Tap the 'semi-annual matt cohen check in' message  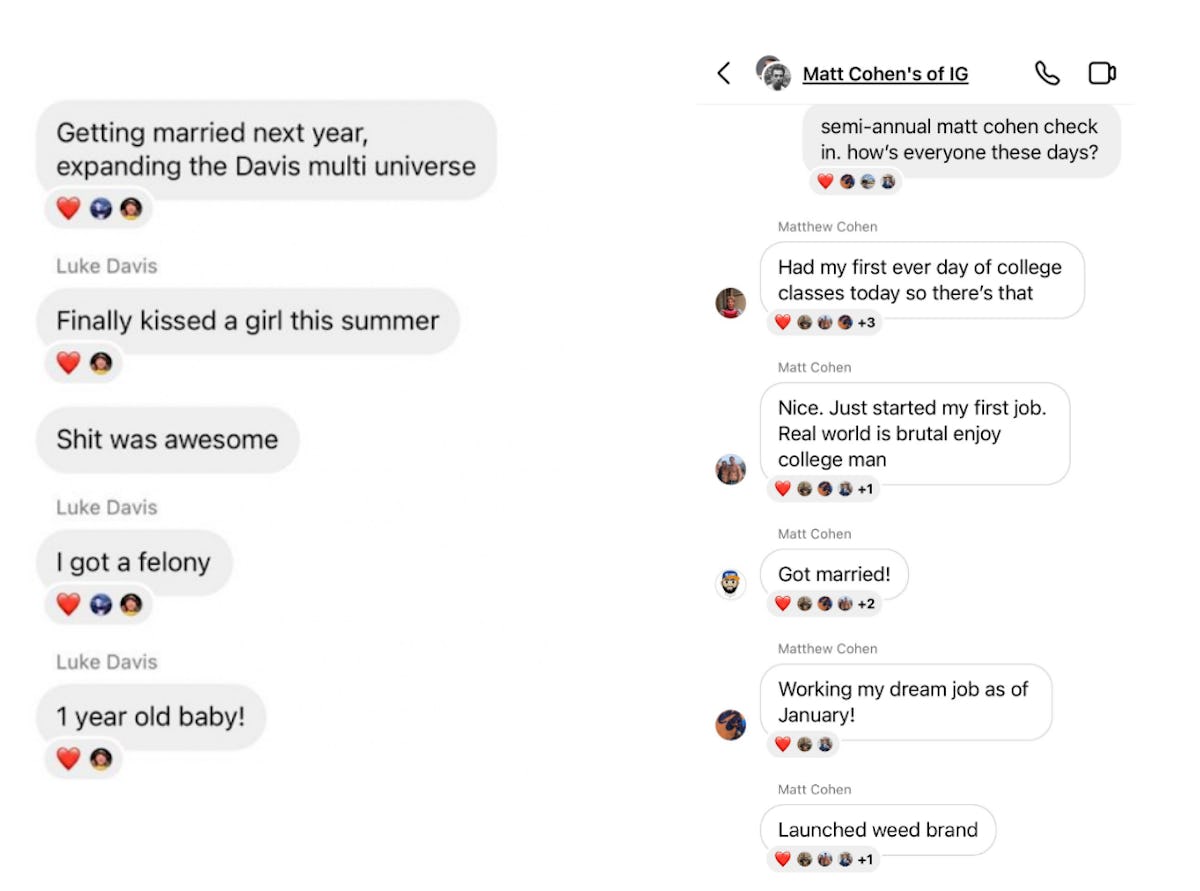point(960,140)
